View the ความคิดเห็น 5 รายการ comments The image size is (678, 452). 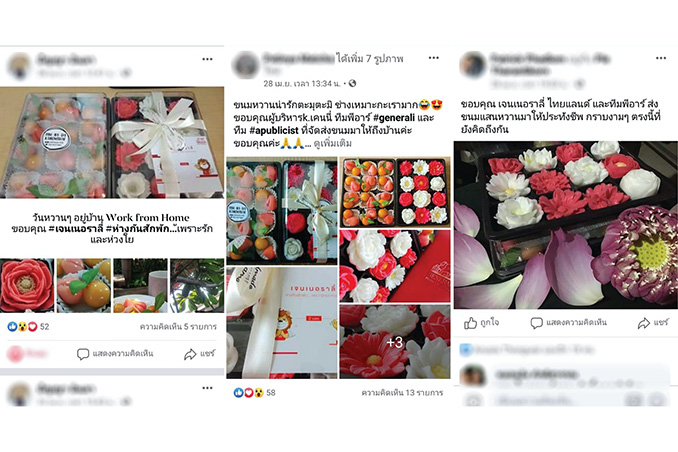pyautogui.click(x=178, y=327)
